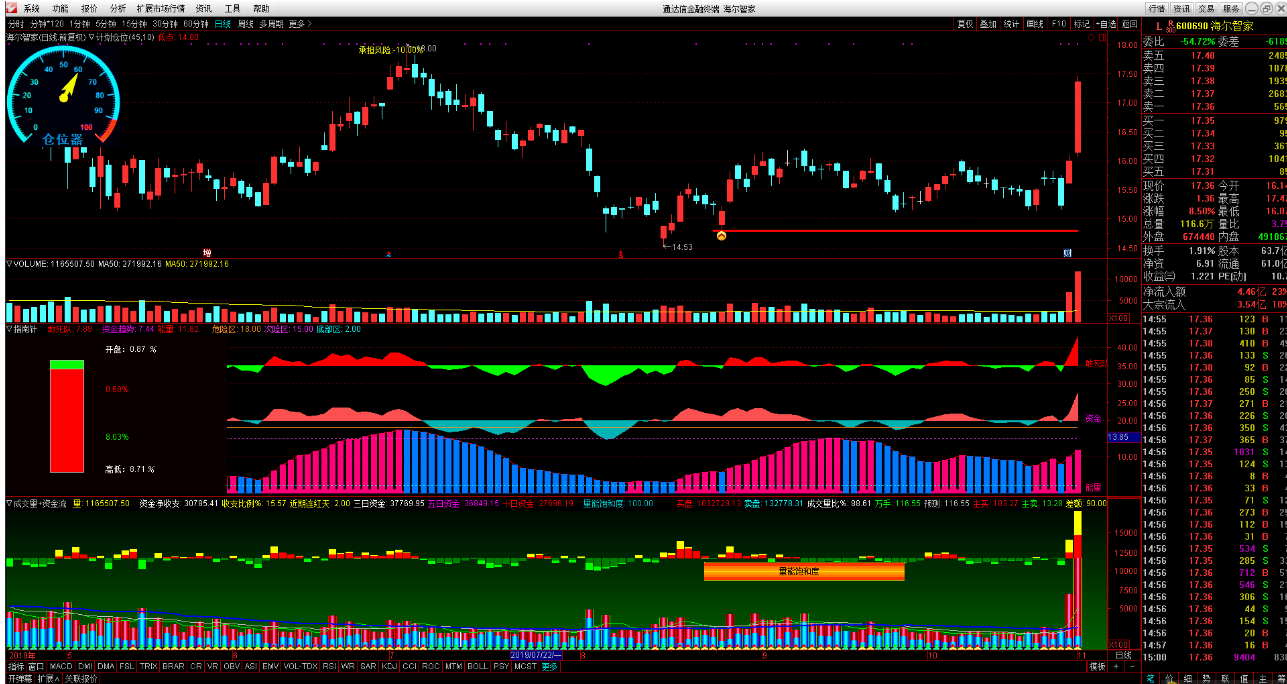
Task: Switch to 分时 chart period
Action: pyautogui.click(x=16, y=23)
